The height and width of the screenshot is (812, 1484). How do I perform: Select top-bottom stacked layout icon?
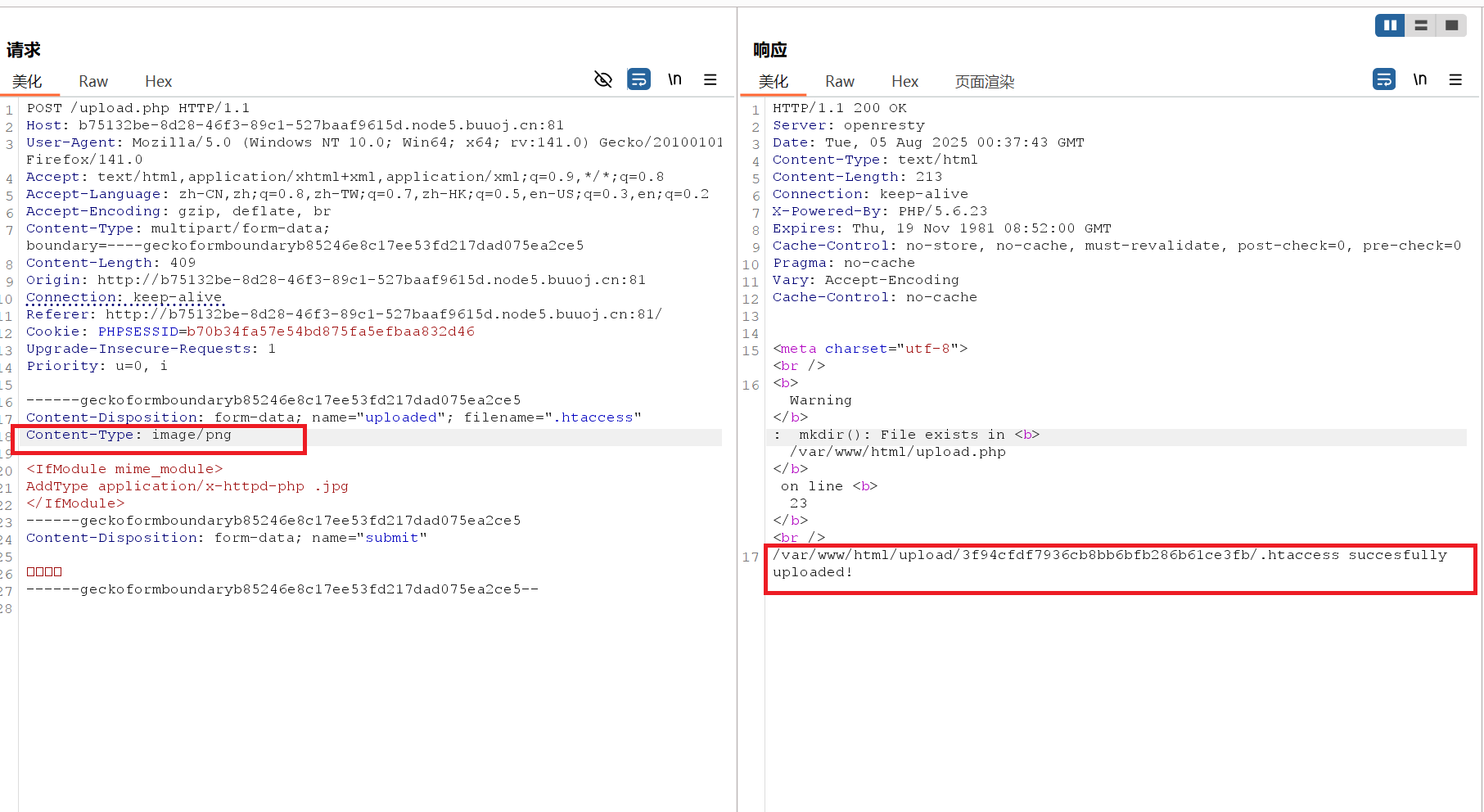[1421, 25]
